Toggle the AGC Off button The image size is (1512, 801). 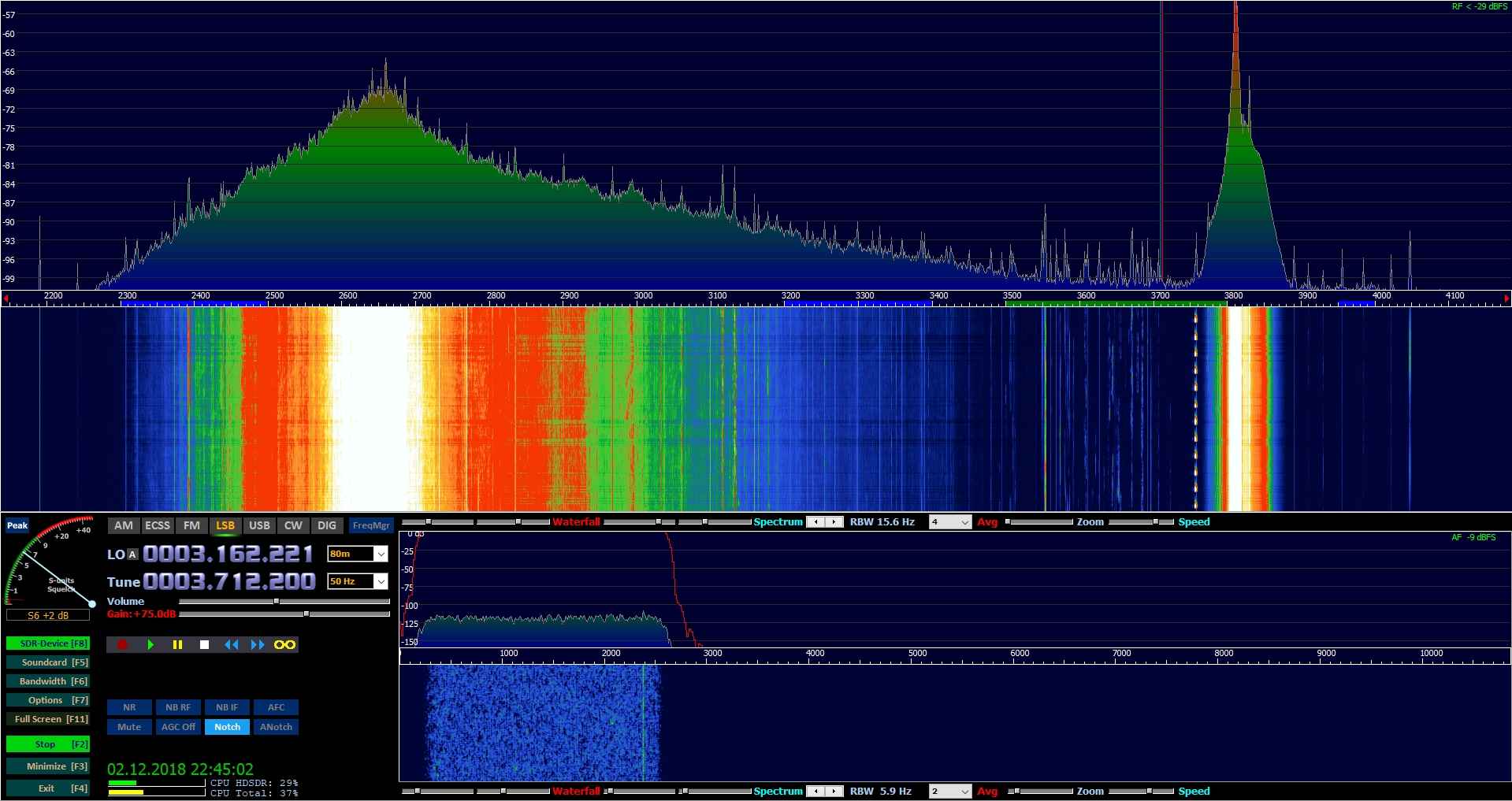click(x=178, y=727)
